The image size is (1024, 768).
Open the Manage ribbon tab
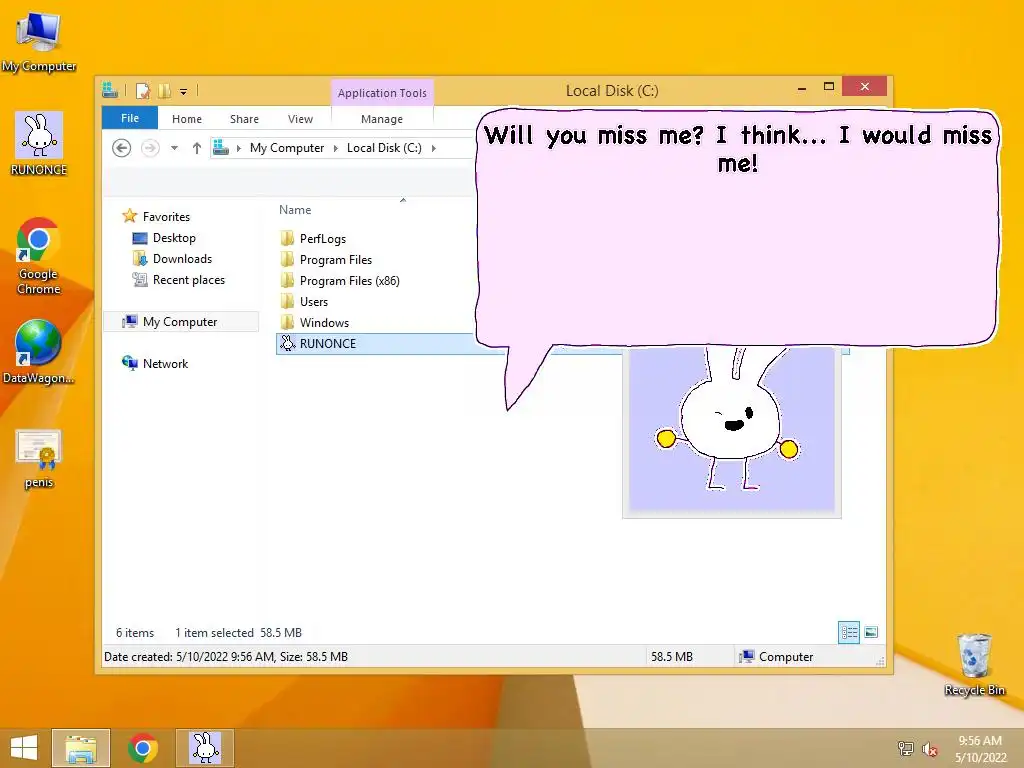click(x=382, y=119)
